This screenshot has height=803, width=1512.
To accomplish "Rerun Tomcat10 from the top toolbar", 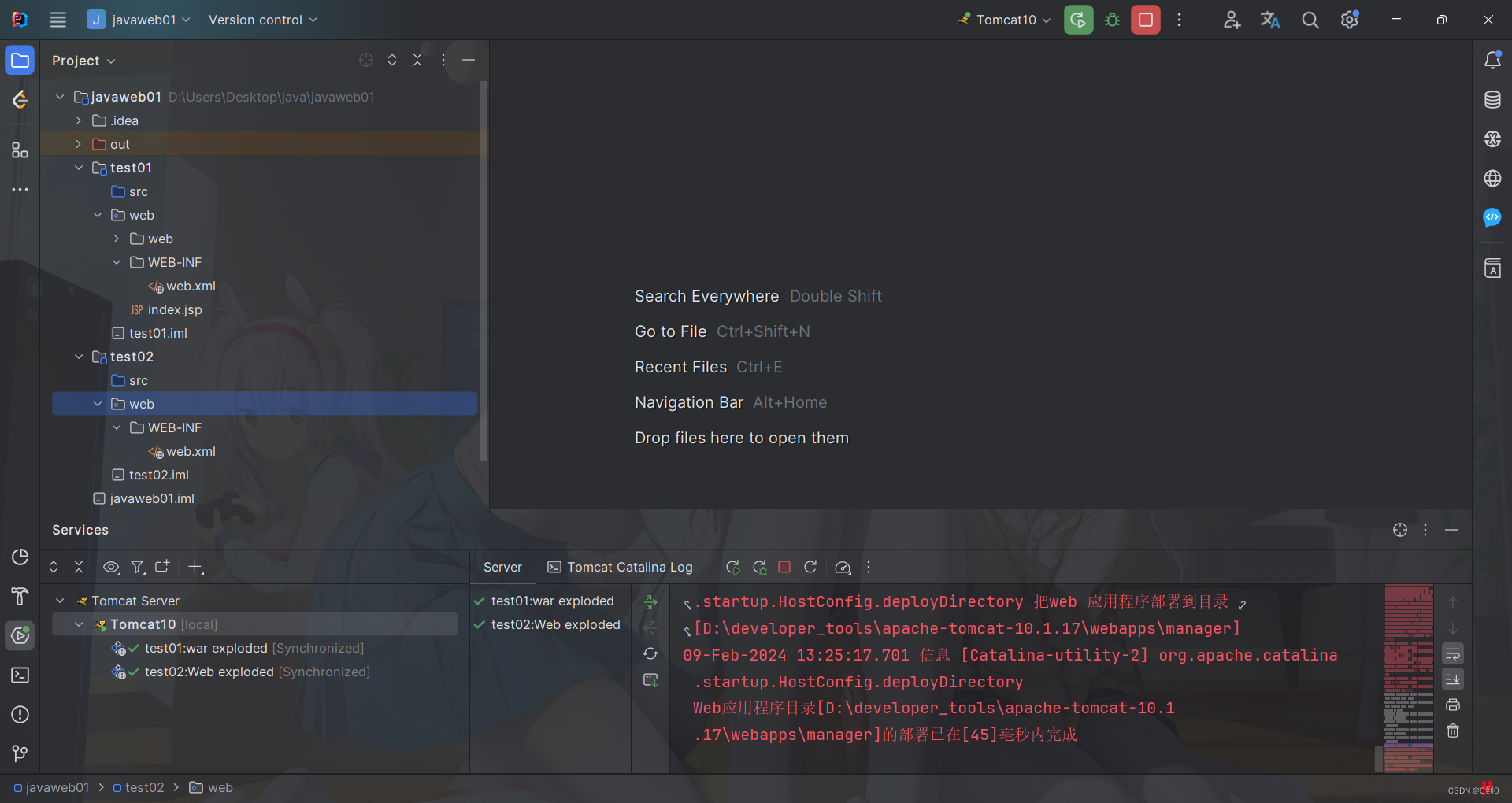I will 1078,20.
